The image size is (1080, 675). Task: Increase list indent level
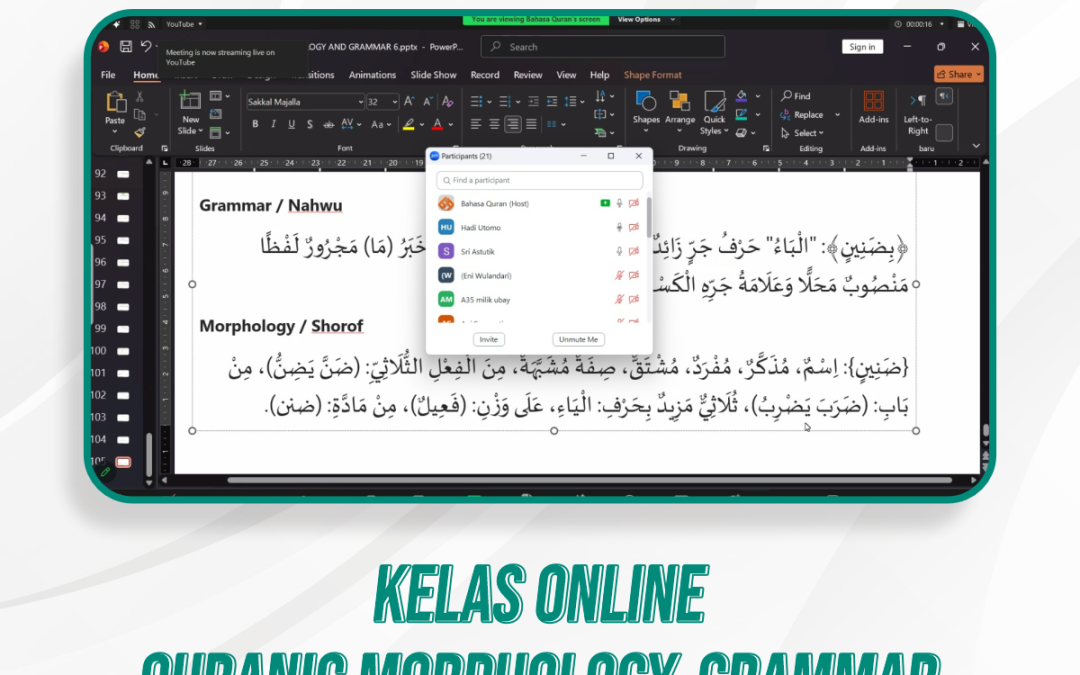[x=552, y=101]
